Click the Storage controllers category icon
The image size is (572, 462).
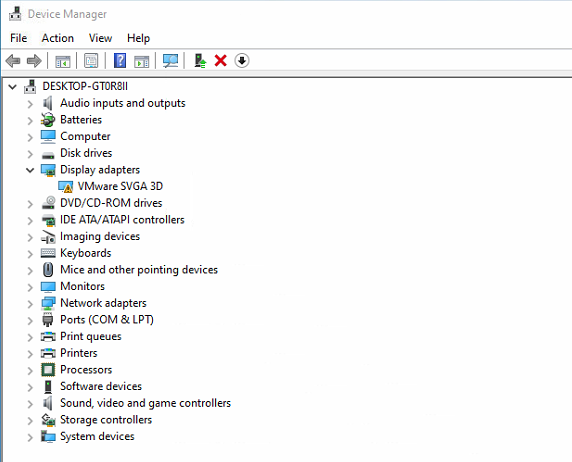coord(48,420)
